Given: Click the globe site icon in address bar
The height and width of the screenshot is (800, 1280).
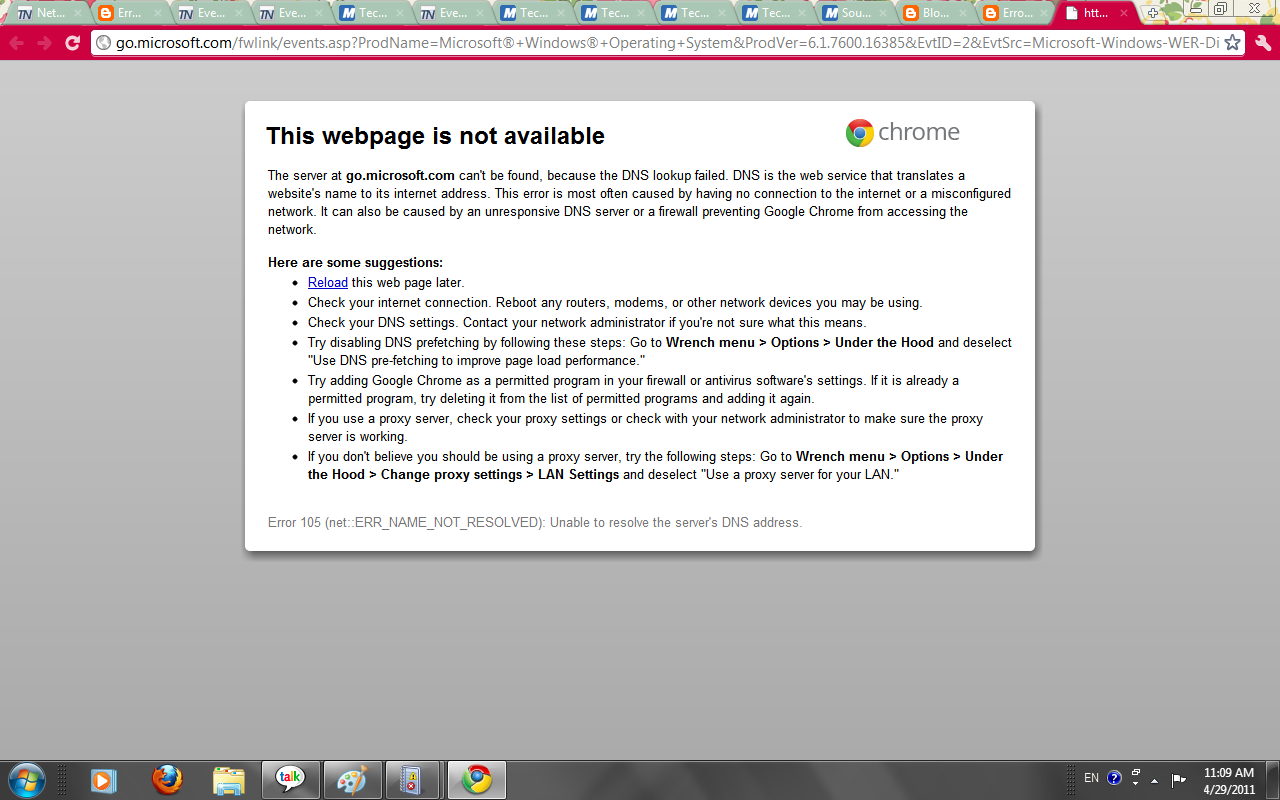Looking at the screenshot, I should 103,43.
